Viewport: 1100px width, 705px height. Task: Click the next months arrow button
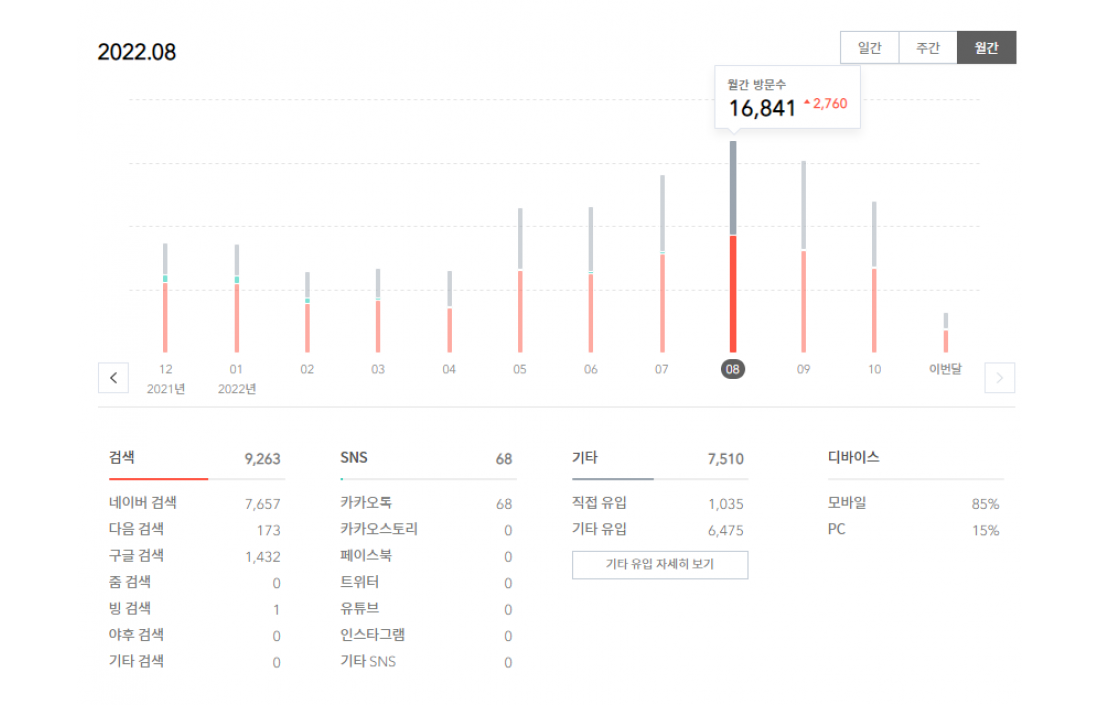point(1000,378)
